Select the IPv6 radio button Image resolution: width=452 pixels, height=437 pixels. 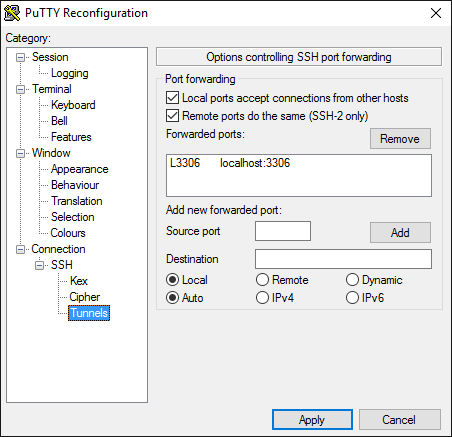352,298
